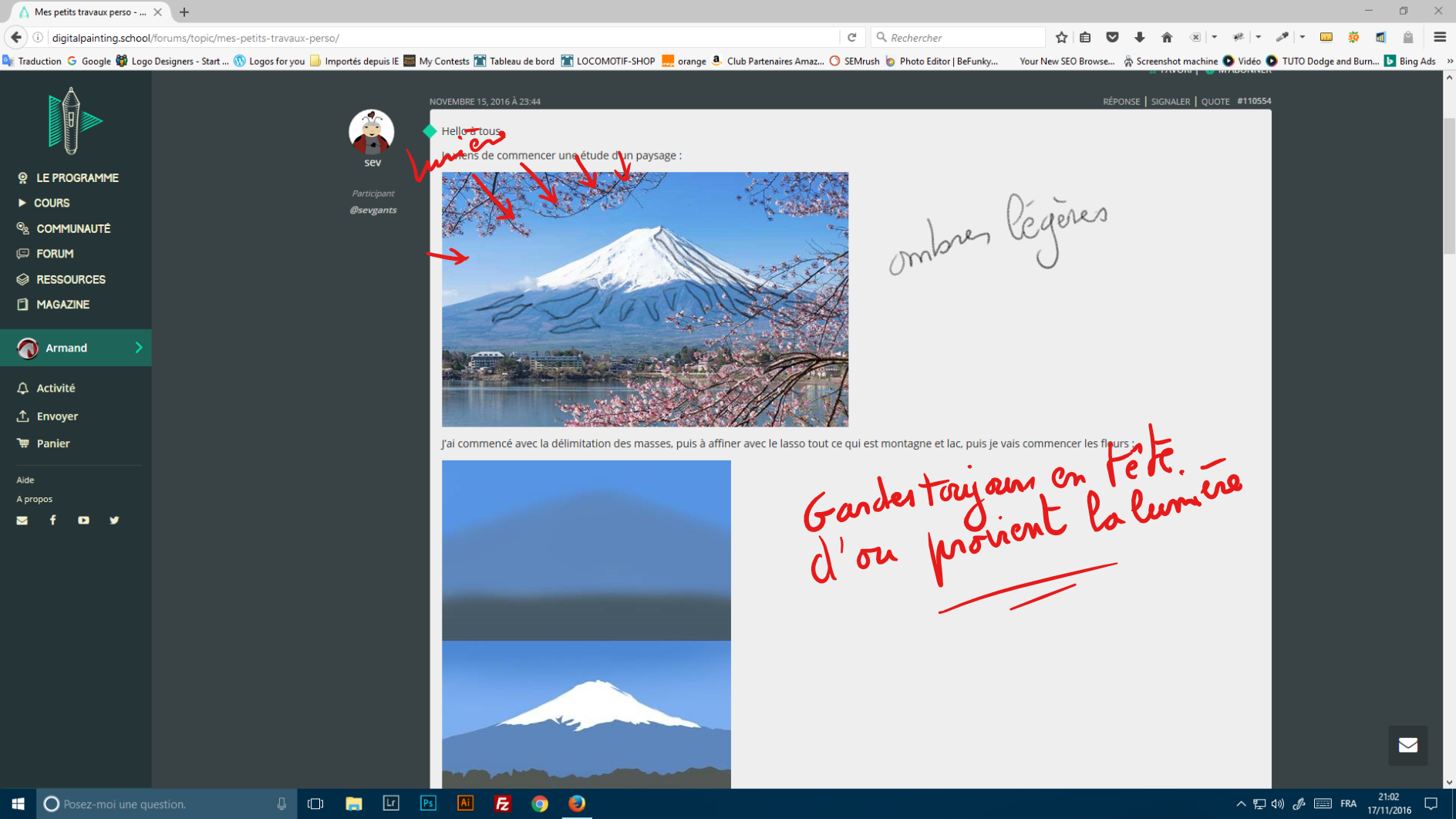
Task: Click the floating envelope message button
Action: [x=1408, y=745]
